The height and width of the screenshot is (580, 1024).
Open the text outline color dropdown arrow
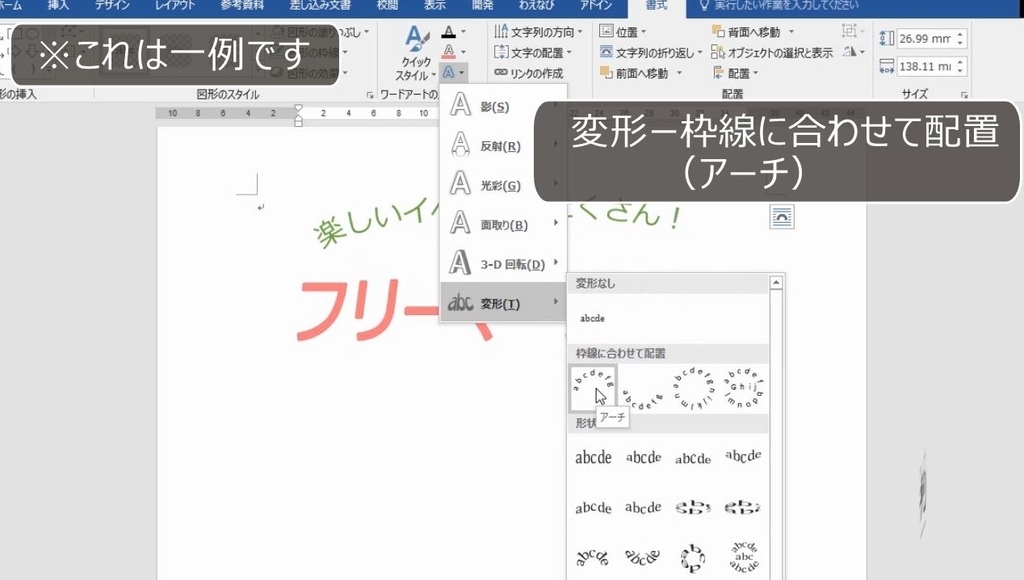(x=463, y=51)
